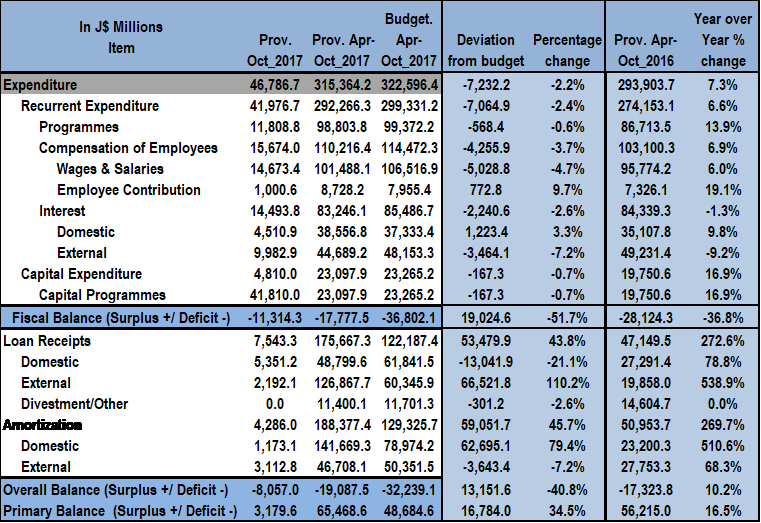The height and width of the screenshot is (523, 761).
Task: Click the Employee Contribution row label
Action: pyautogui.click(x=128, y=190)
